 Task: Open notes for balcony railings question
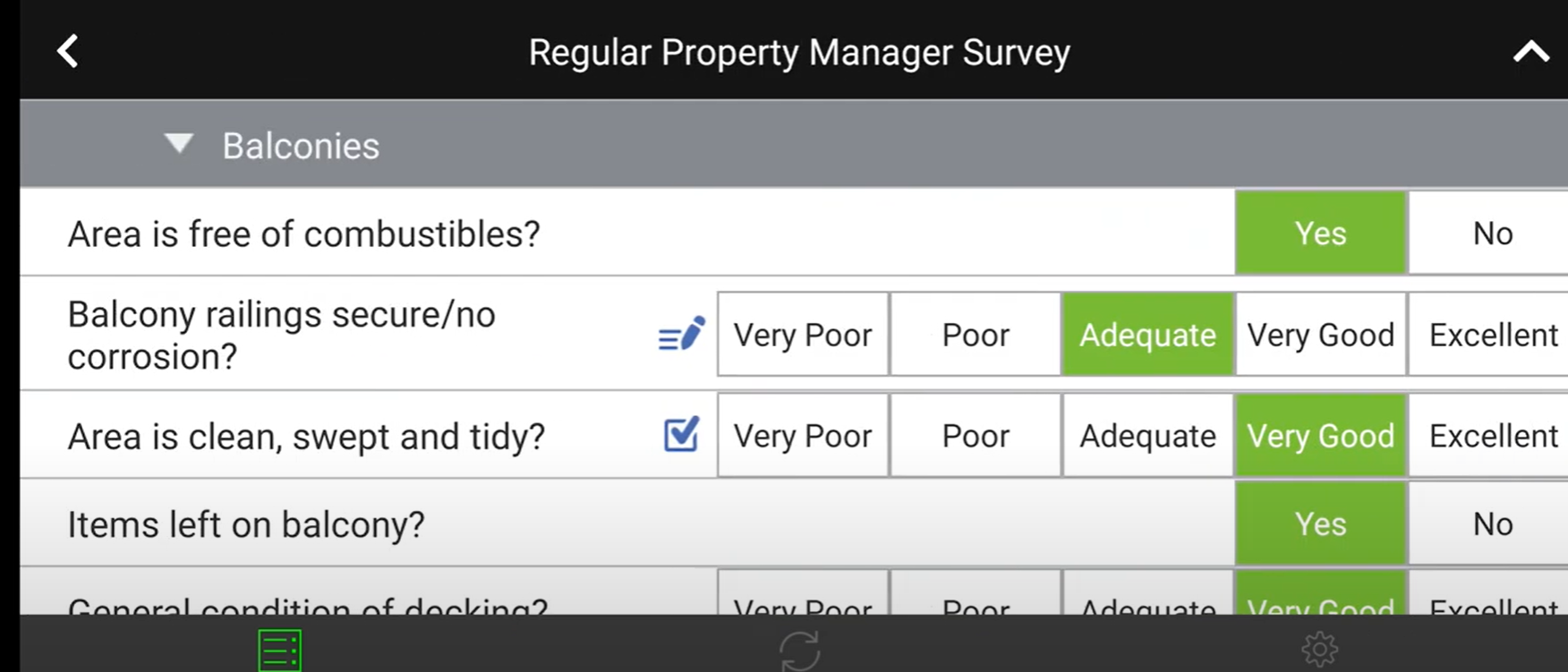tap(679, 334)
